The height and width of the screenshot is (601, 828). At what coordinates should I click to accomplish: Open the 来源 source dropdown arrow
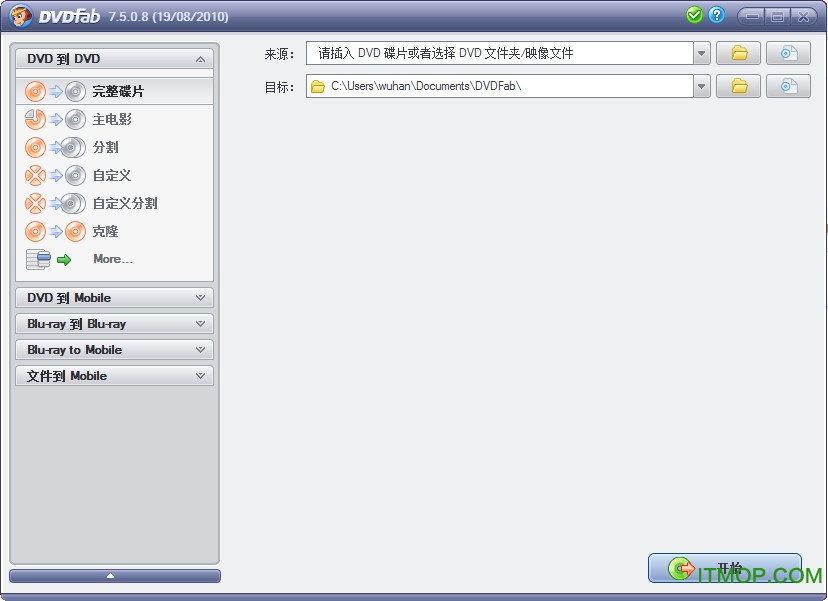(x=701, y=53)
